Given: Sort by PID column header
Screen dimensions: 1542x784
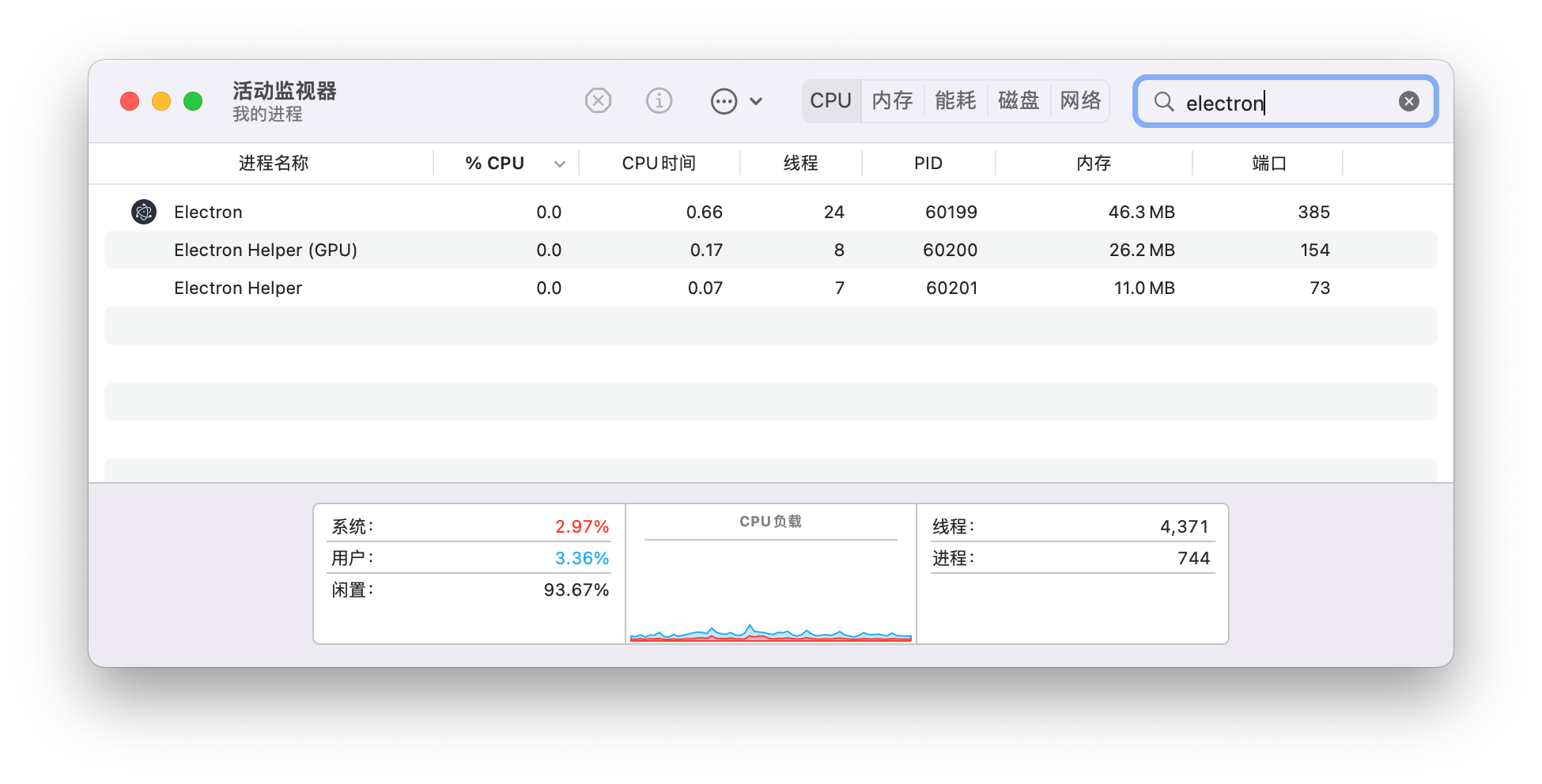Looking at the screenshot, I should [928, 163].
